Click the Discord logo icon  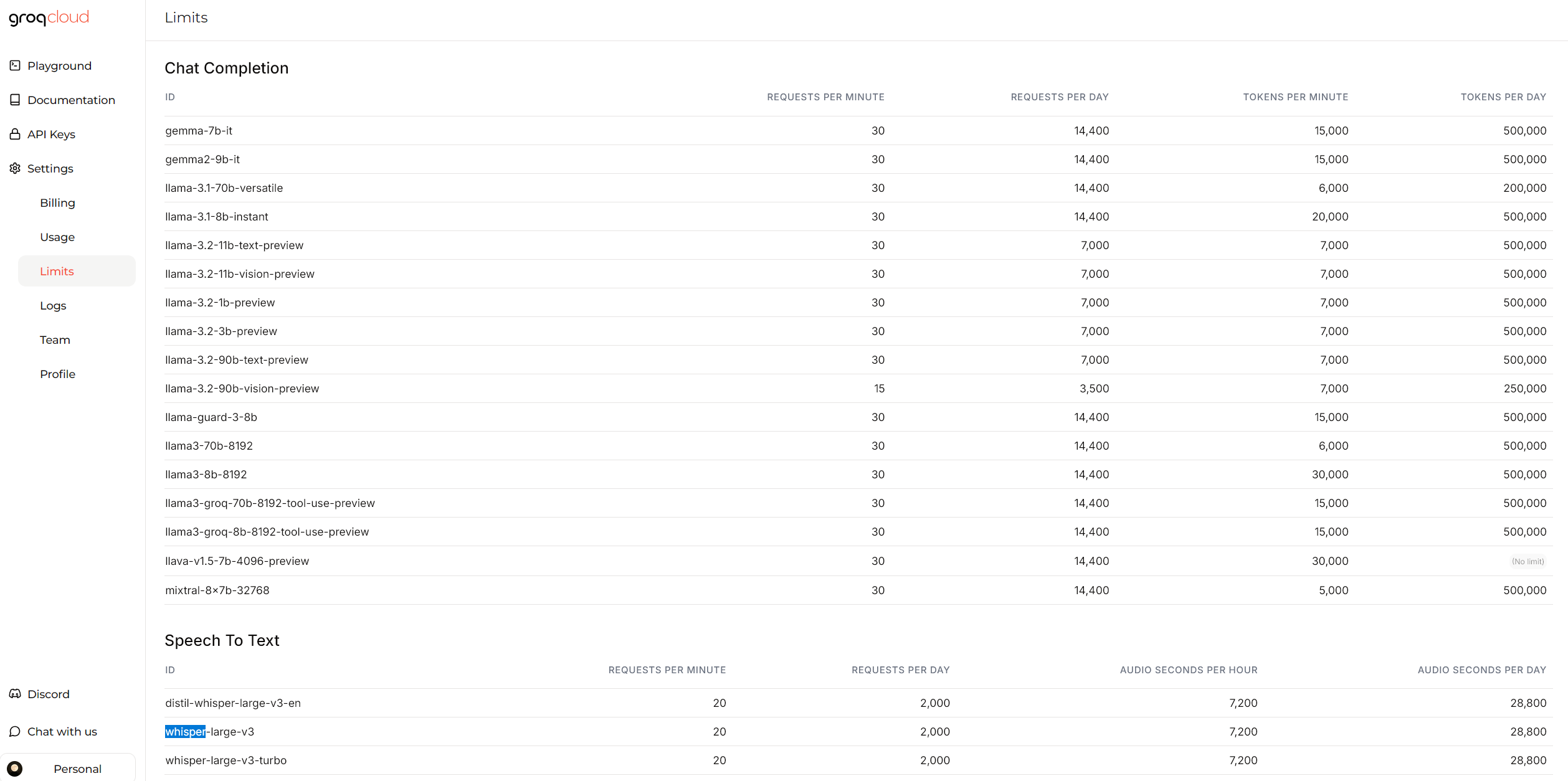point(15,694)
